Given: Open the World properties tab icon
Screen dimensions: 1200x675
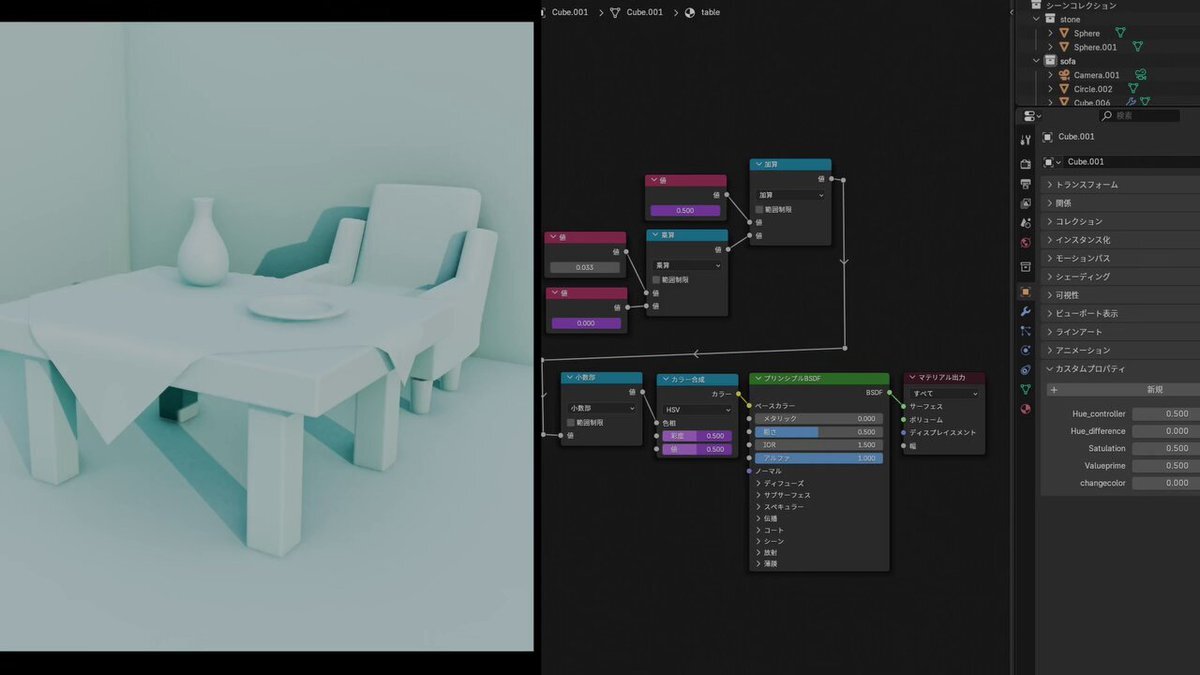Looking at the screenshot, I should pyautogui.click(x=1025, y=243).
